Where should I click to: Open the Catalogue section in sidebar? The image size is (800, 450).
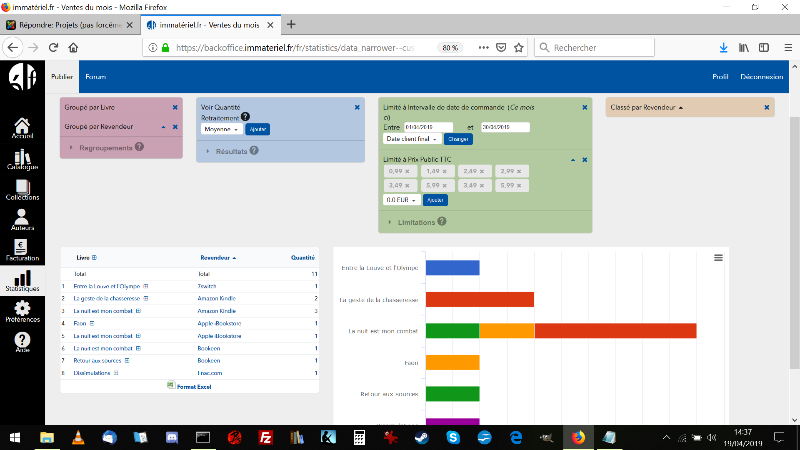point(22,160)
